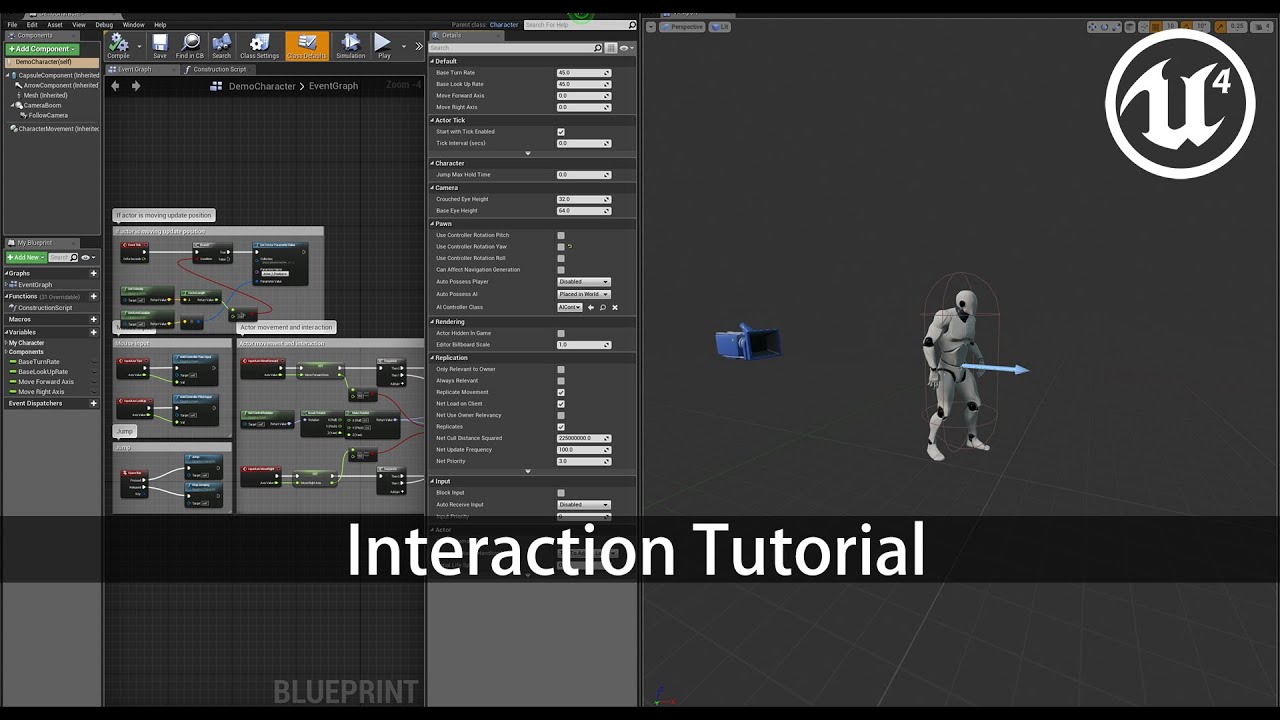The image size is (1280, 720).
Task: Open the Auto Receive Input dropdown
Action: click(x=583, y=505)
